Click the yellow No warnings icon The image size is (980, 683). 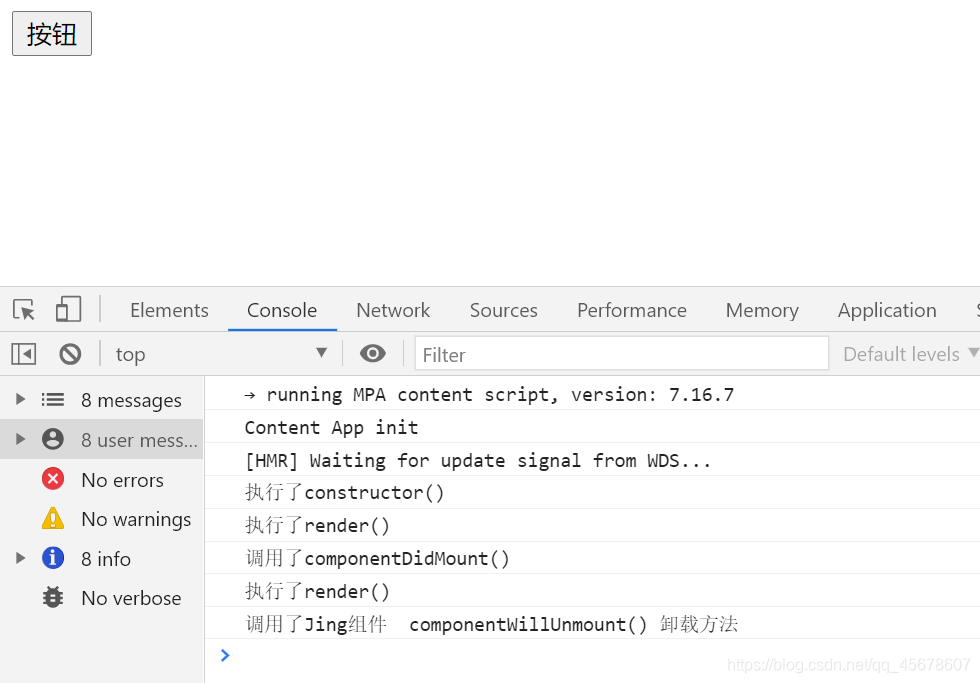[x=52, y=518]
